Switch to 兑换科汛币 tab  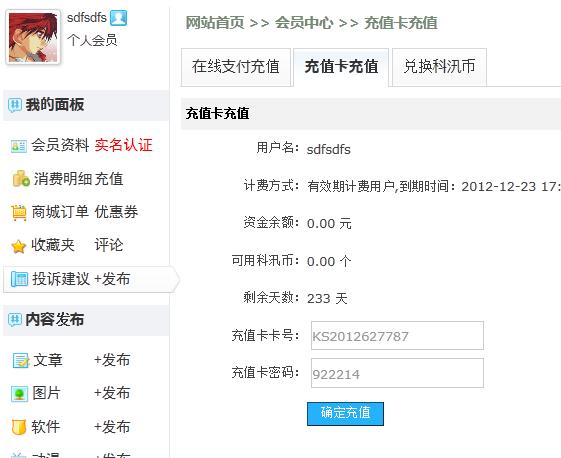pos(439,67)
